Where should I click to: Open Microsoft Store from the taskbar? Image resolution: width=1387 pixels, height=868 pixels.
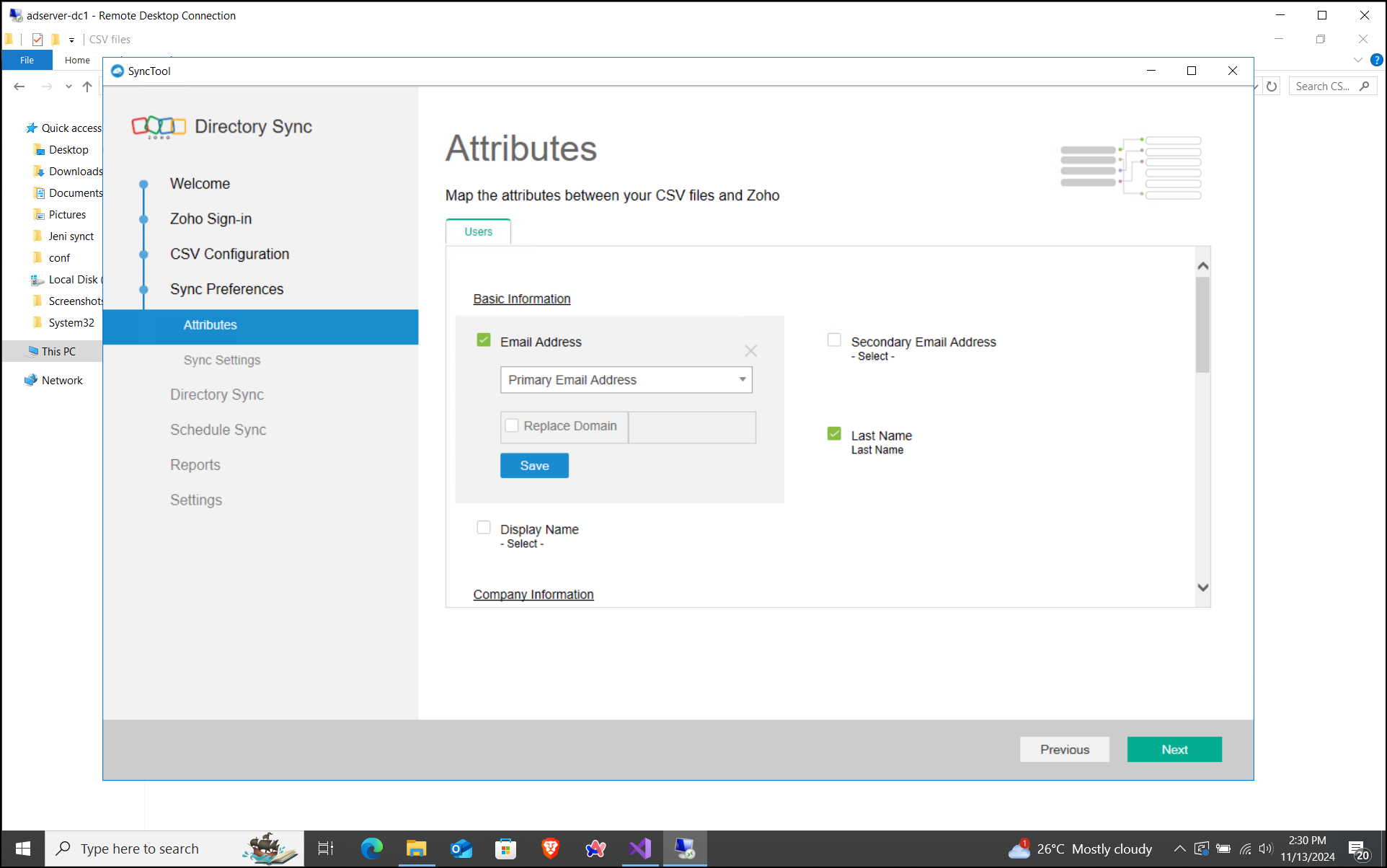click(x=505, y=849)
